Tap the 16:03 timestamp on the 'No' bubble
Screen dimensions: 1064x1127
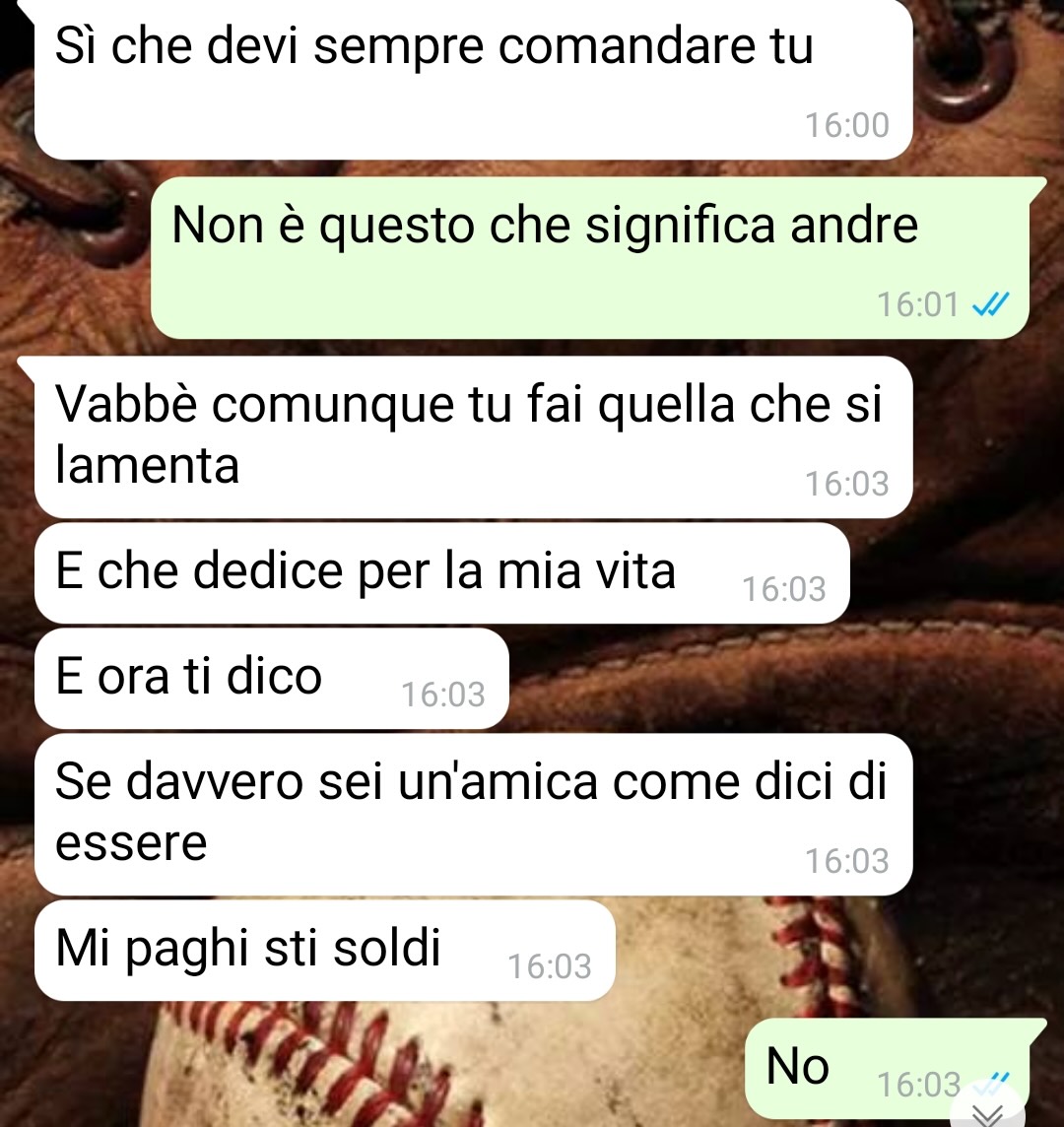pyautogui.click(x=919, y=1084)
